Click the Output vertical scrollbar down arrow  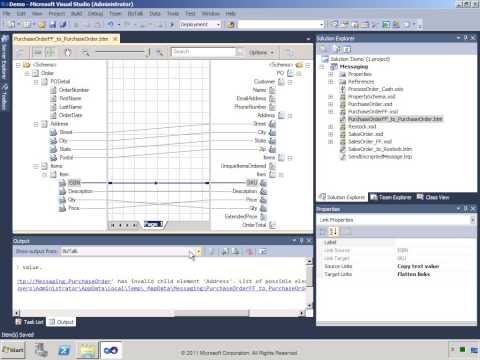click(x=309, y=305)
